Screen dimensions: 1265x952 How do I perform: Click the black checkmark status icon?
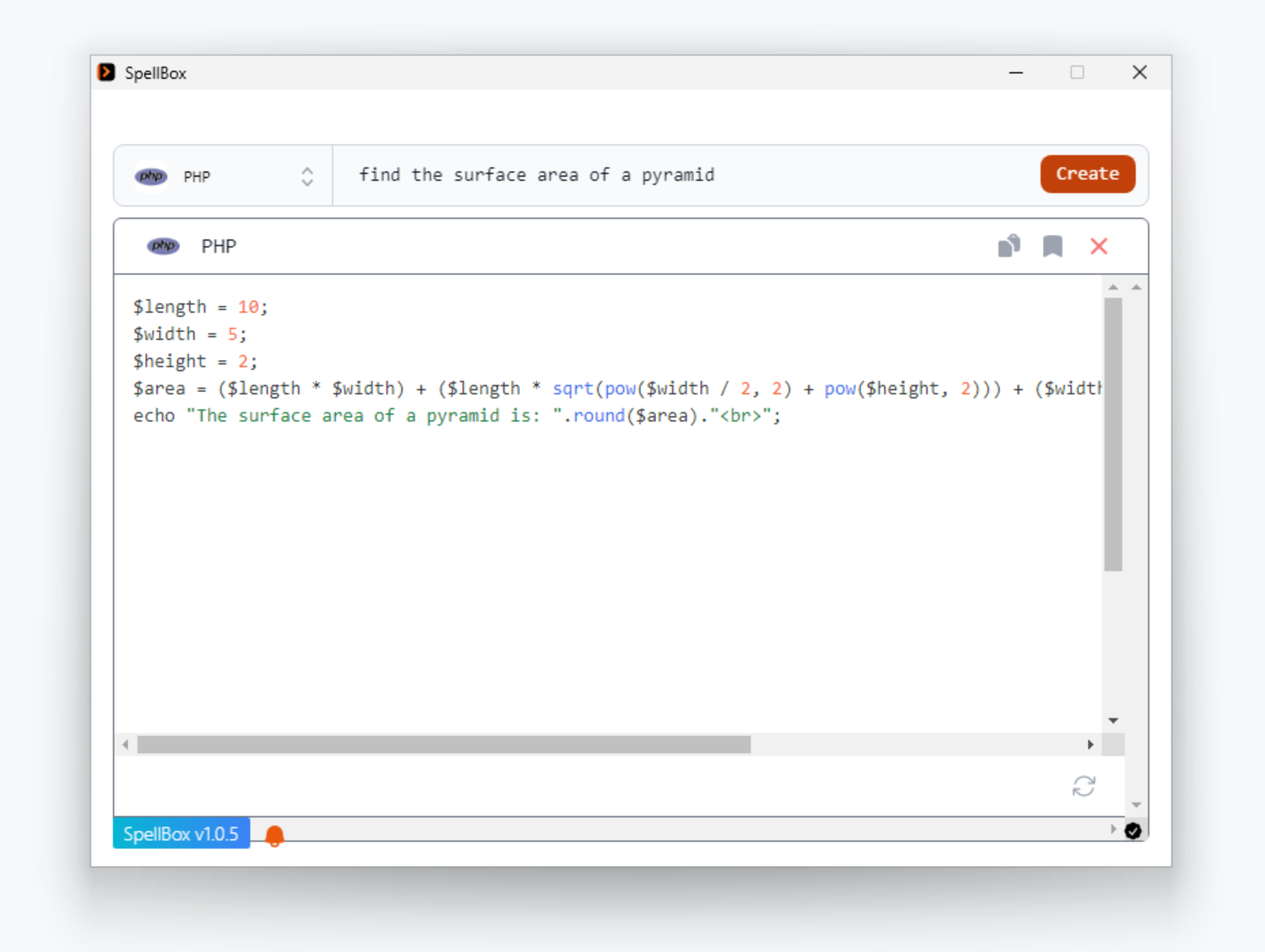(1133, 831)
